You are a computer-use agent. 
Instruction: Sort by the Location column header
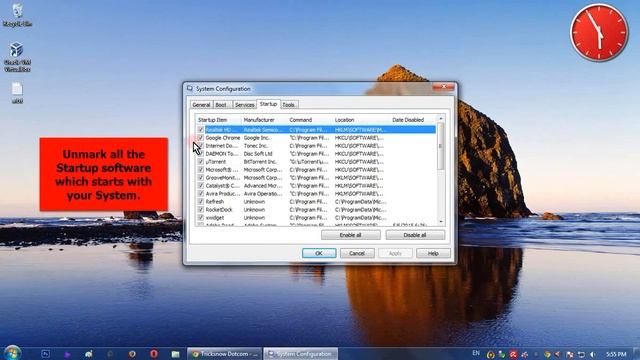pos(361,120)
